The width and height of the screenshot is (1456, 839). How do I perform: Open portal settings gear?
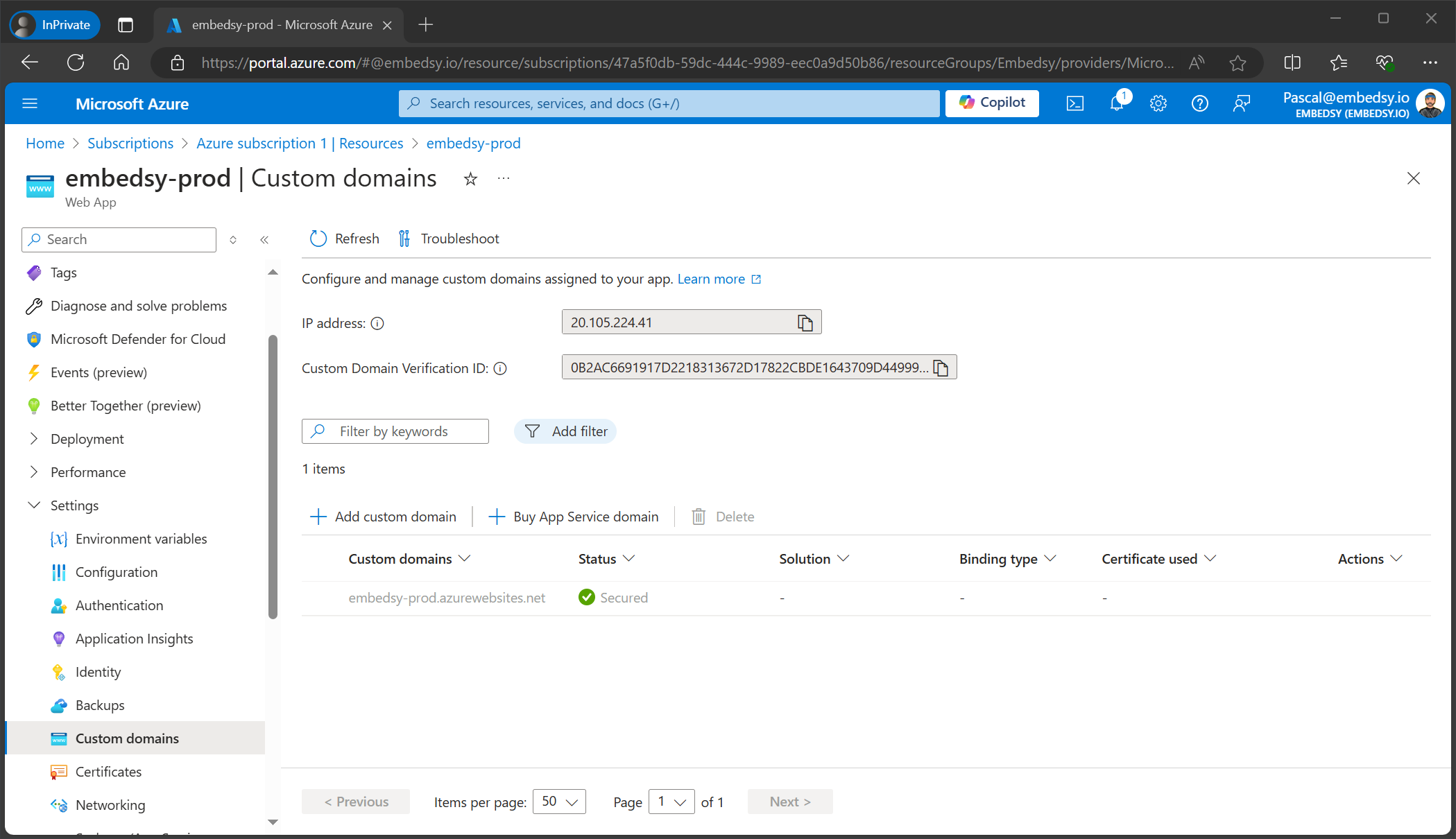(x=1158, y=103)
